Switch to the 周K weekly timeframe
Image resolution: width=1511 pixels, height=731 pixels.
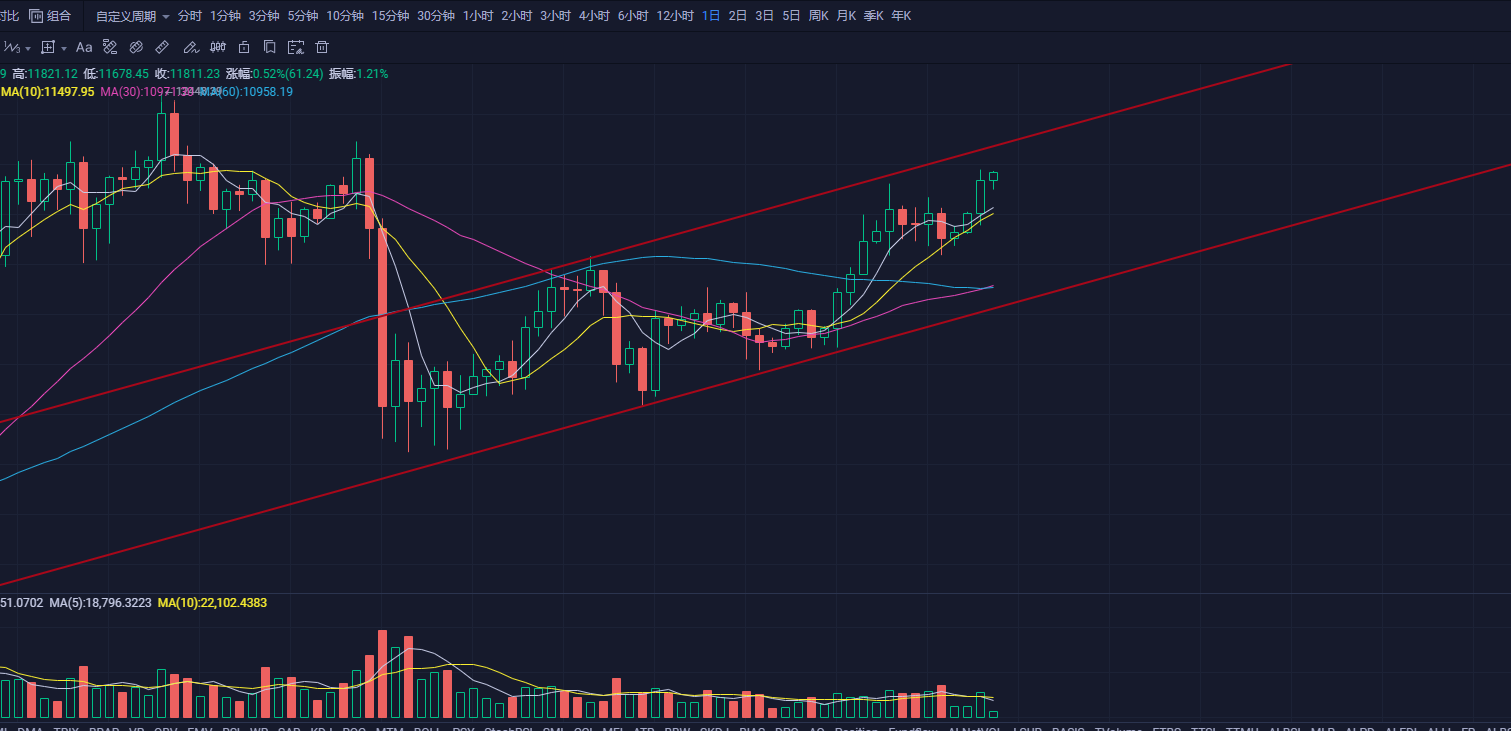pos(818,16)
